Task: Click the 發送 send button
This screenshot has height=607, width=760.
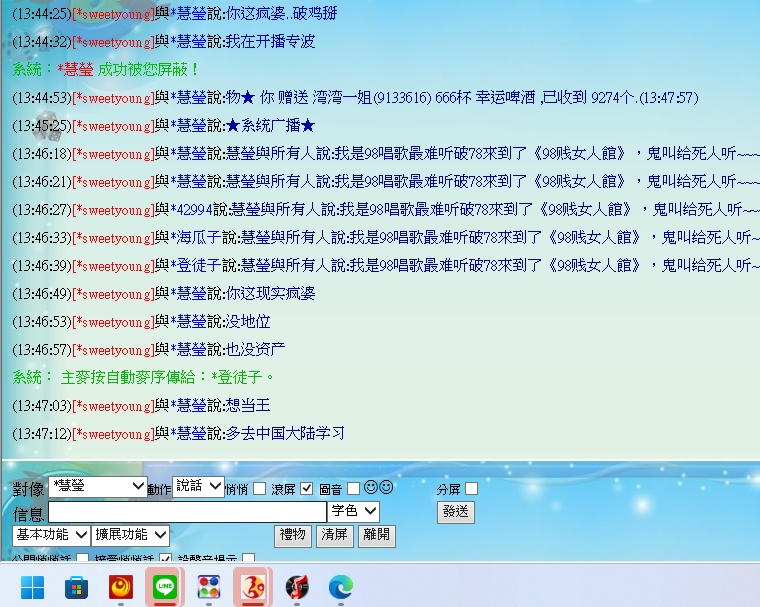Action: [456, 512]
